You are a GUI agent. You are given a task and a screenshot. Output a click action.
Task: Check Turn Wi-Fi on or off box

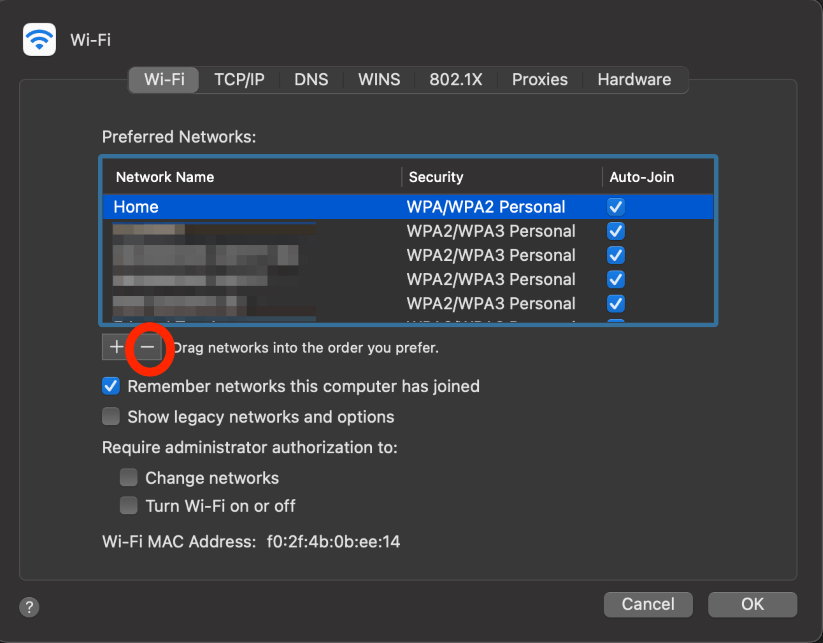tap(129, 506)
